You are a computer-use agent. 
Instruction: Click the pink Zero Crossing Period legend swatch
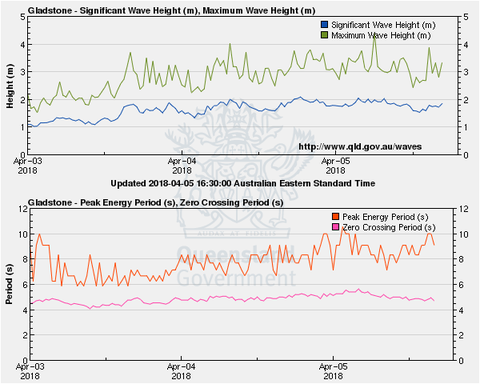point(336,227)
